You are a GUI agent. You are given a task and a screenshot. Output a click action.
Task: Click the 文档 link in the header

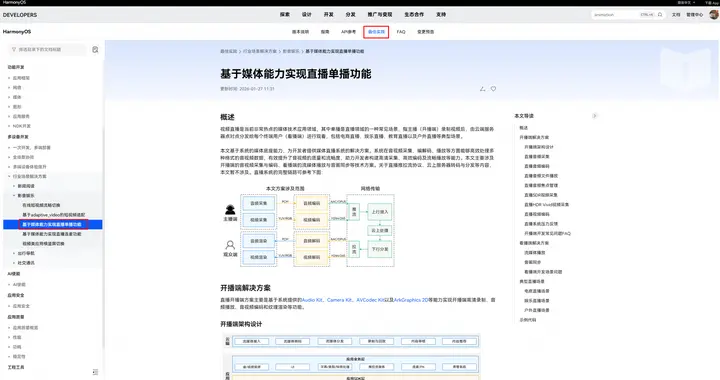[676, 15]
